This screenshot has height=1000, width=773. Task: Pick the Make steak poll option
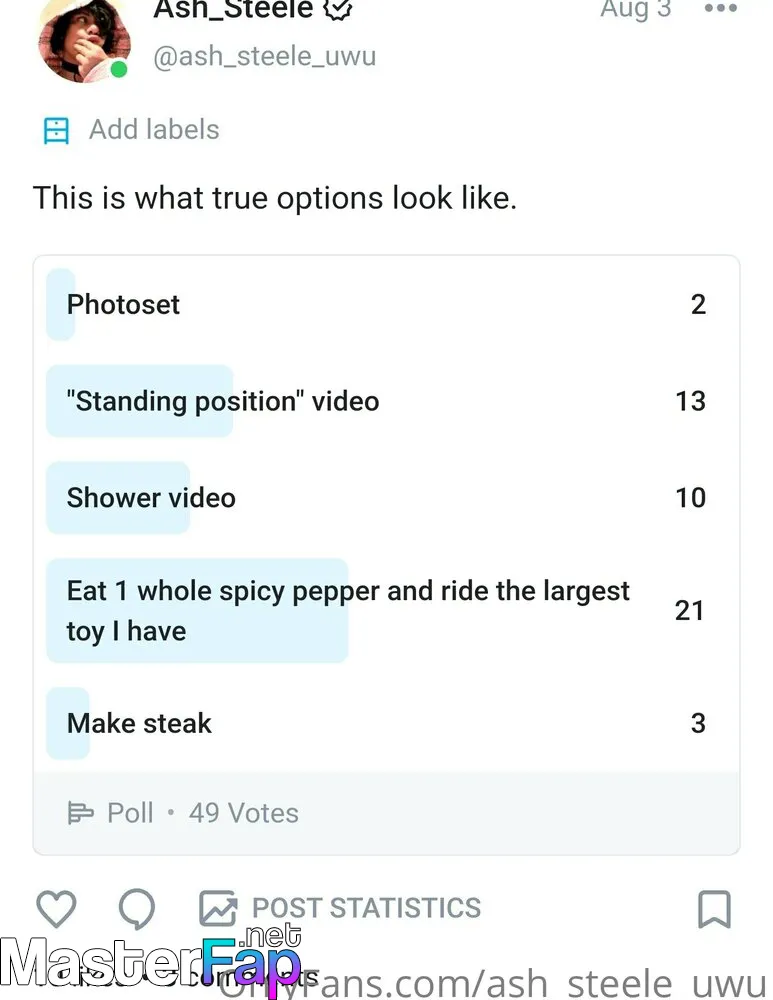[x=386, y=723]
